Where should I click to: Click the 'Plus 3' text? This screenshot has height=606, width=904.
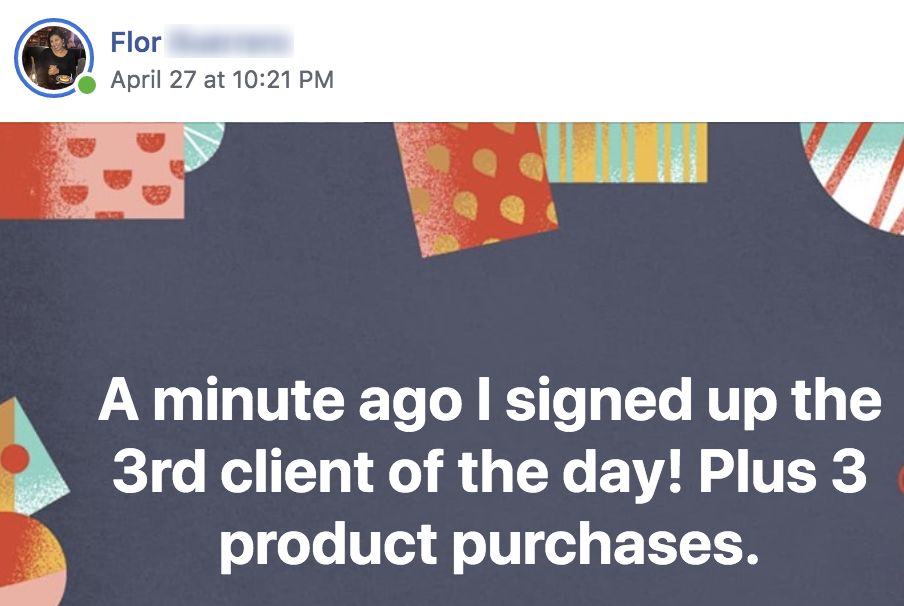(x=783, y=473)
